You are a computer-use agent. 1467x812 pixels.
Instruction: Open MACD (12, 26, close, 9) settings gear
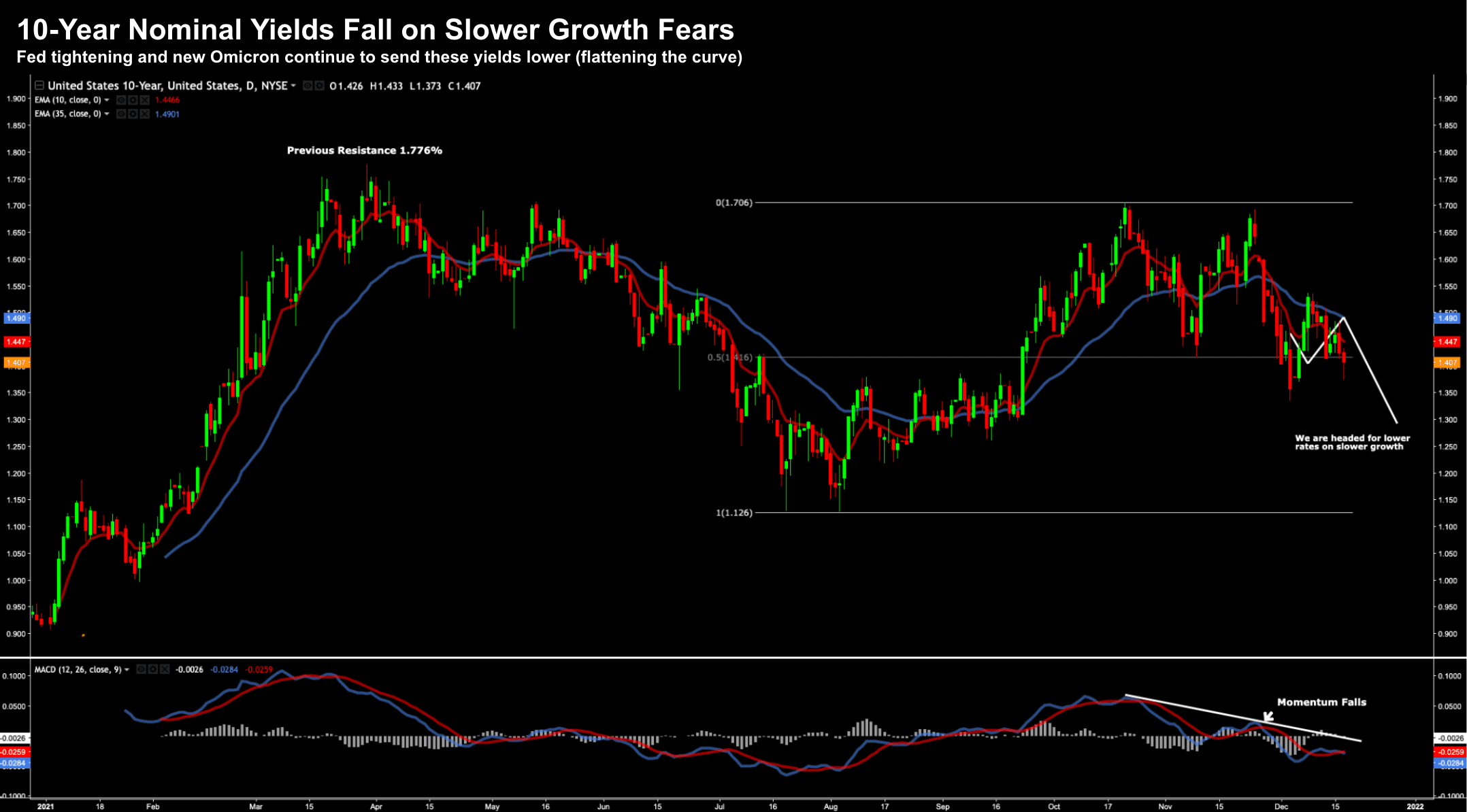point(152,669)
